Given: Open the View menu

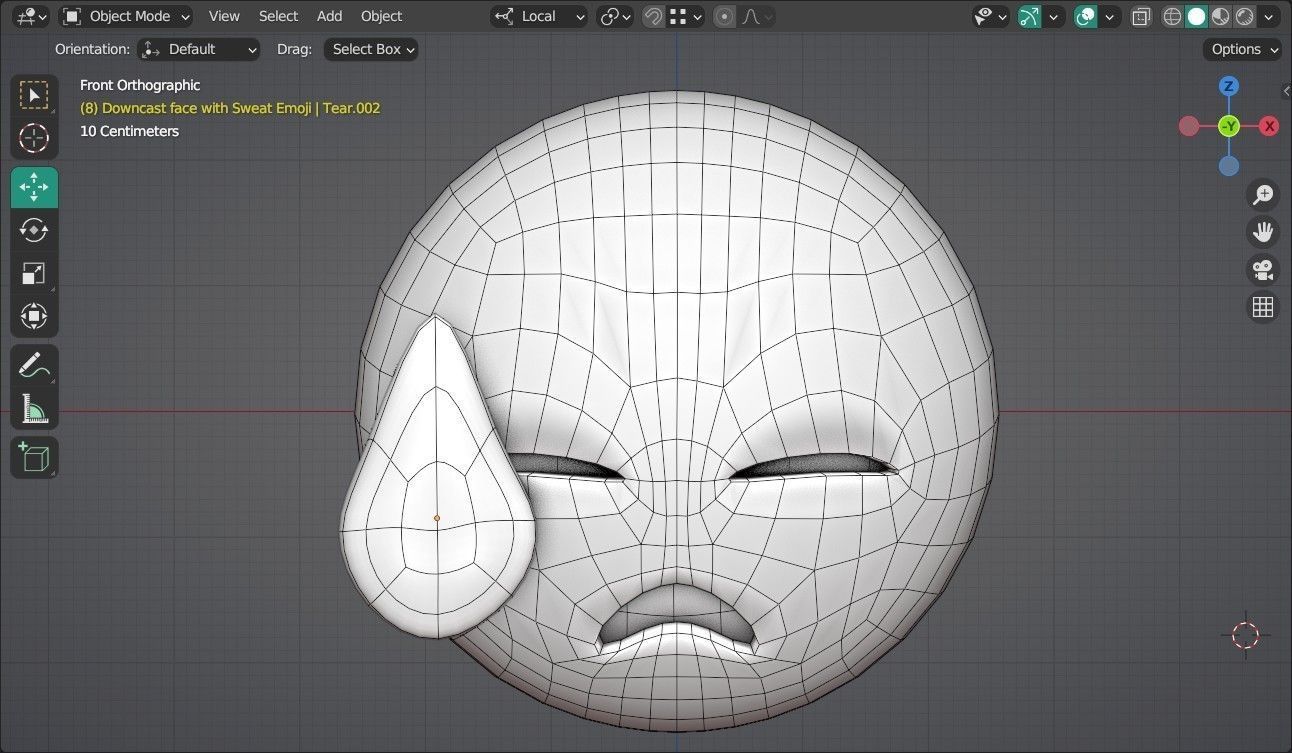Looking at the screenshot, I should coord(224,16).
